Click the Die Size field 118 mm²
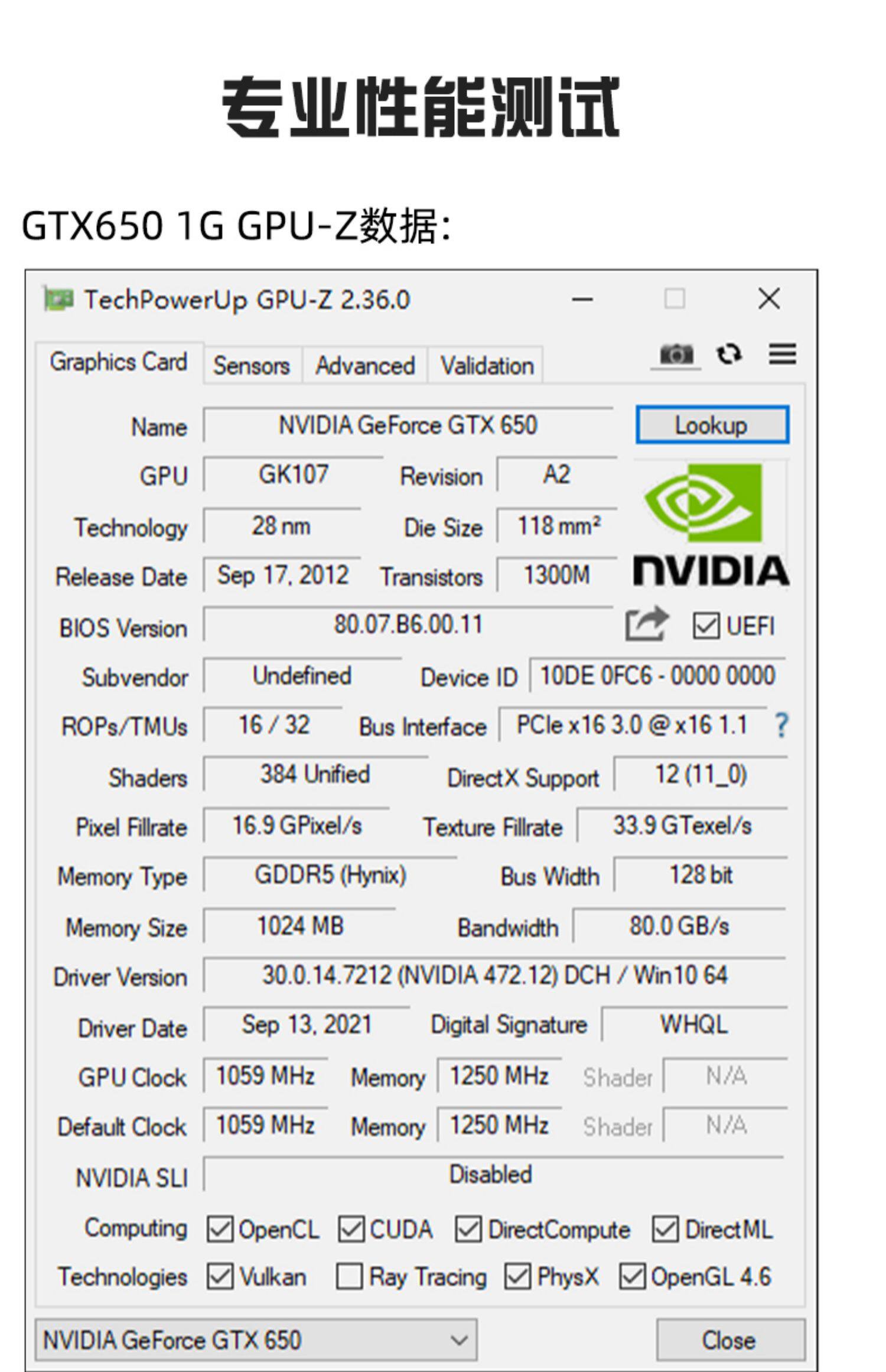Screen dimensions: 886x1372 [557, 525]
